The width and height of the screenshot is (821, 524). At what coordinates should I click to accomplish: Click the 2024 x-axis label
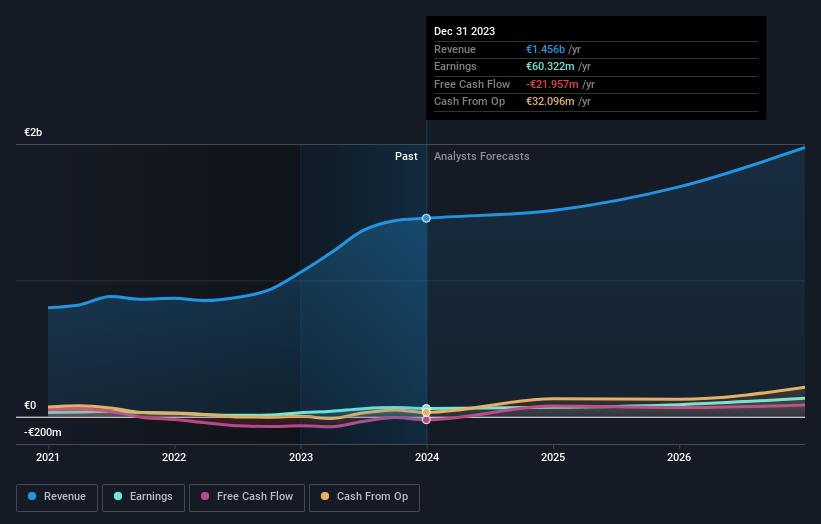pos(427,458)
